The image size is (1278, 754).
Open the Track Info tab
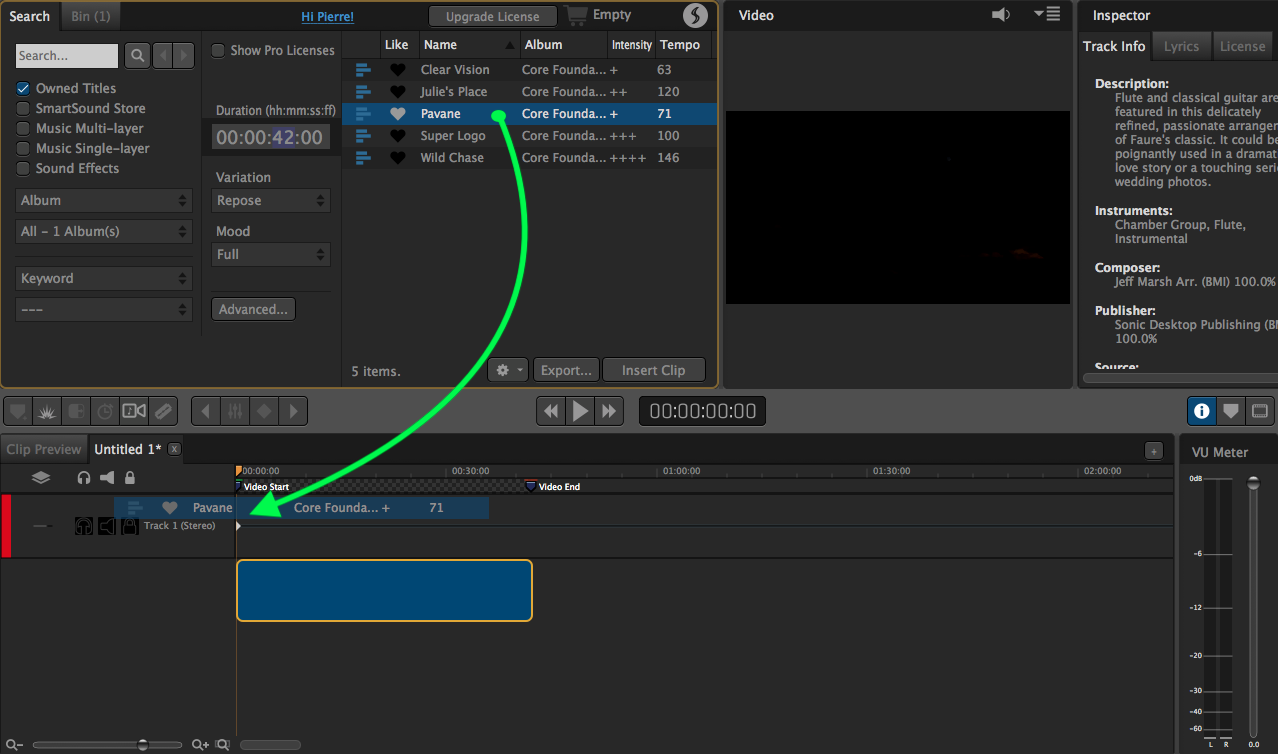point(1114,46)
